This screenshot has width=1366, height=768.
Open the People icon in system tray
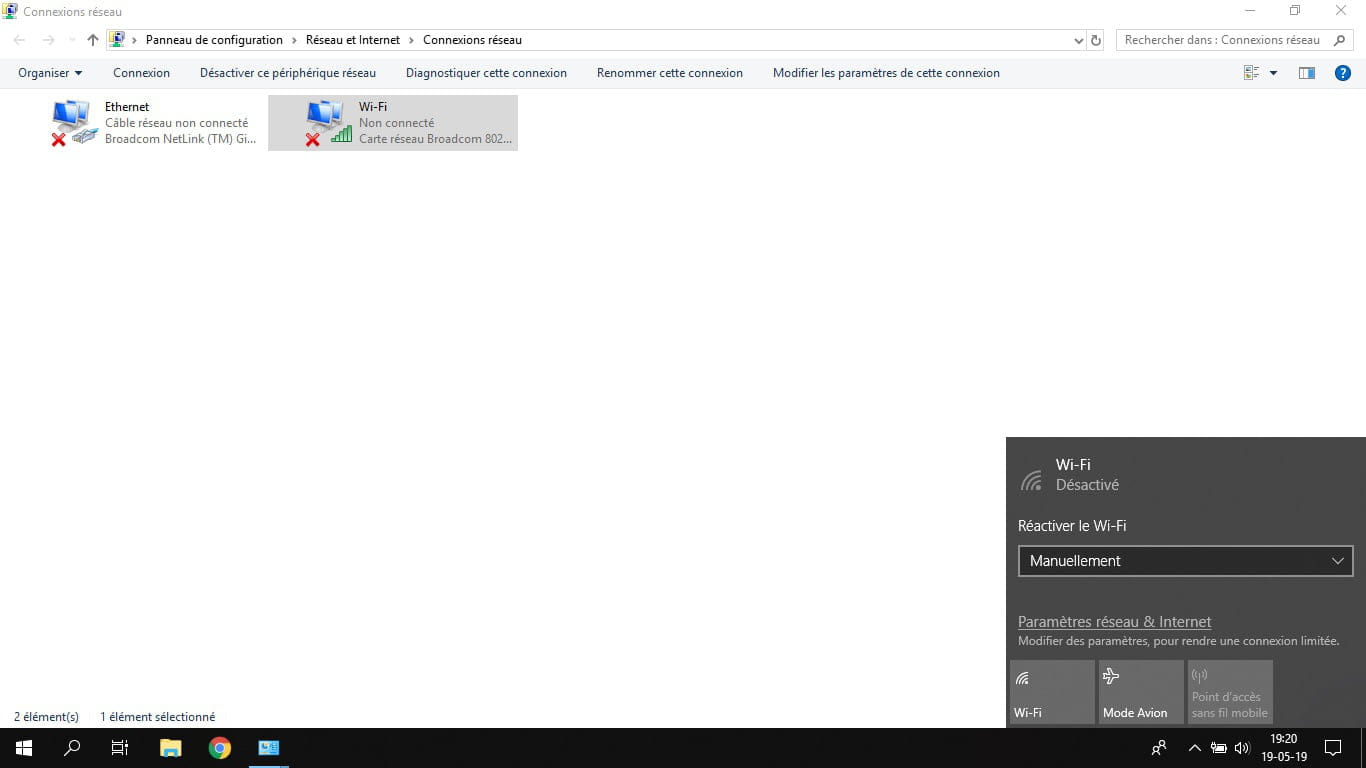(1159, 748)
